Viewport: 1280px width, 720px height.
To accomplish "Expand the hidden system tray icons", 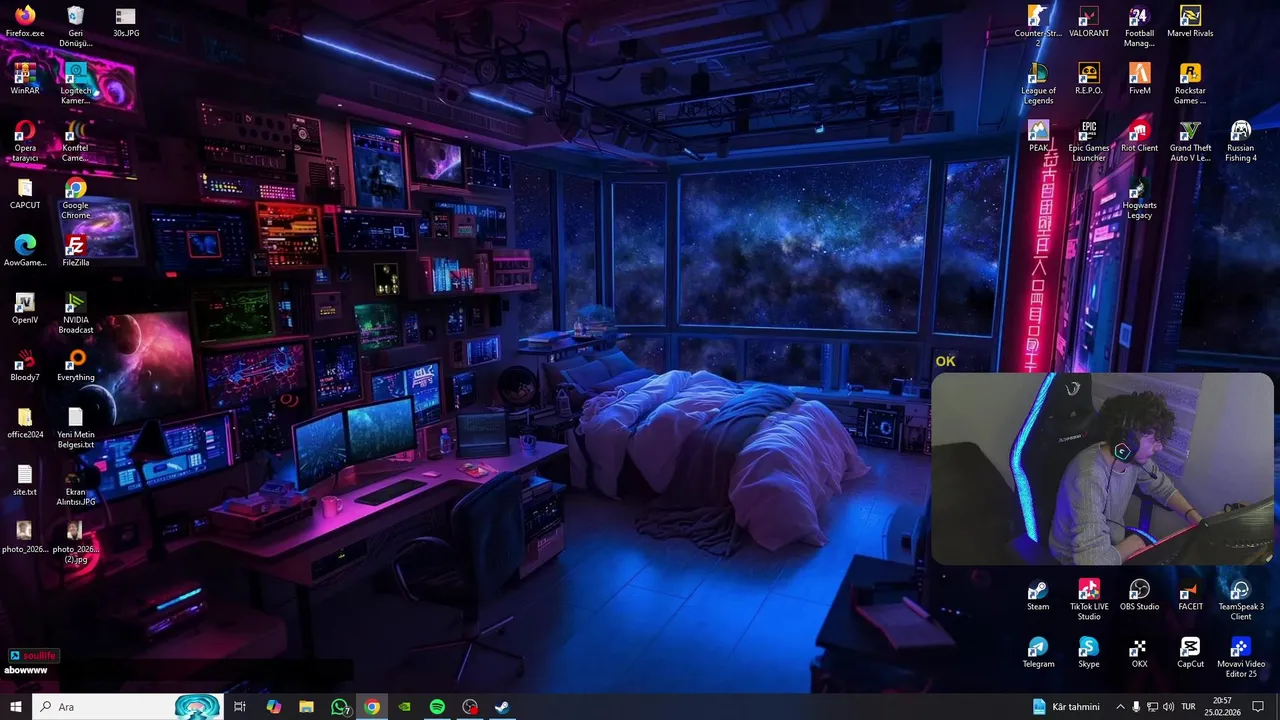I will point(1120,707).
